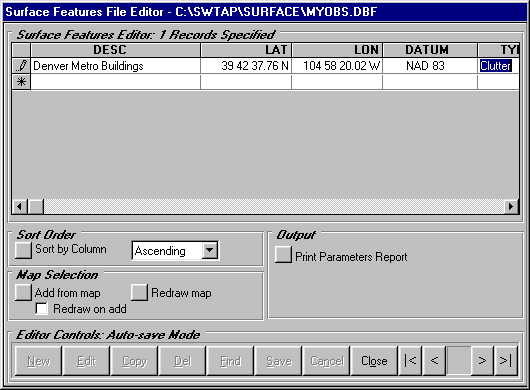Screen dimensions: 530x390
Task: Click the Copy button
Action: tap(135, 361)
